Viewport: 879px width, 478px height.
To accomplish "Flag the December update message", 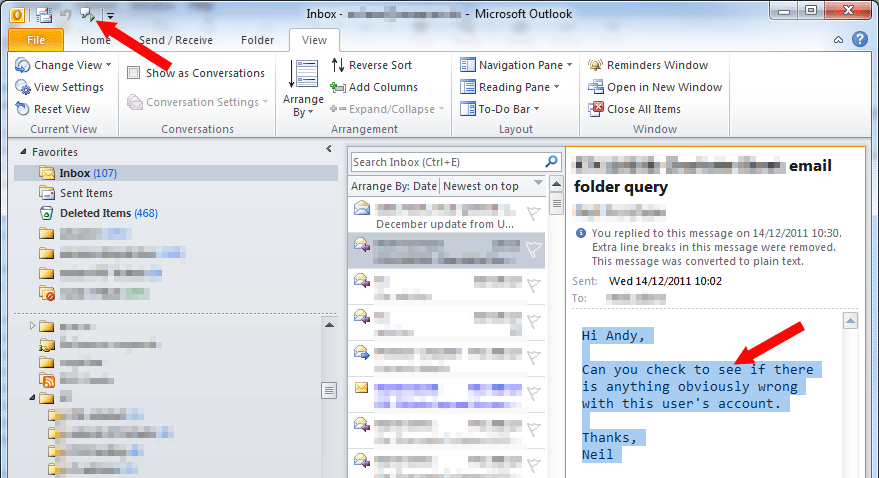I will 533,213.
